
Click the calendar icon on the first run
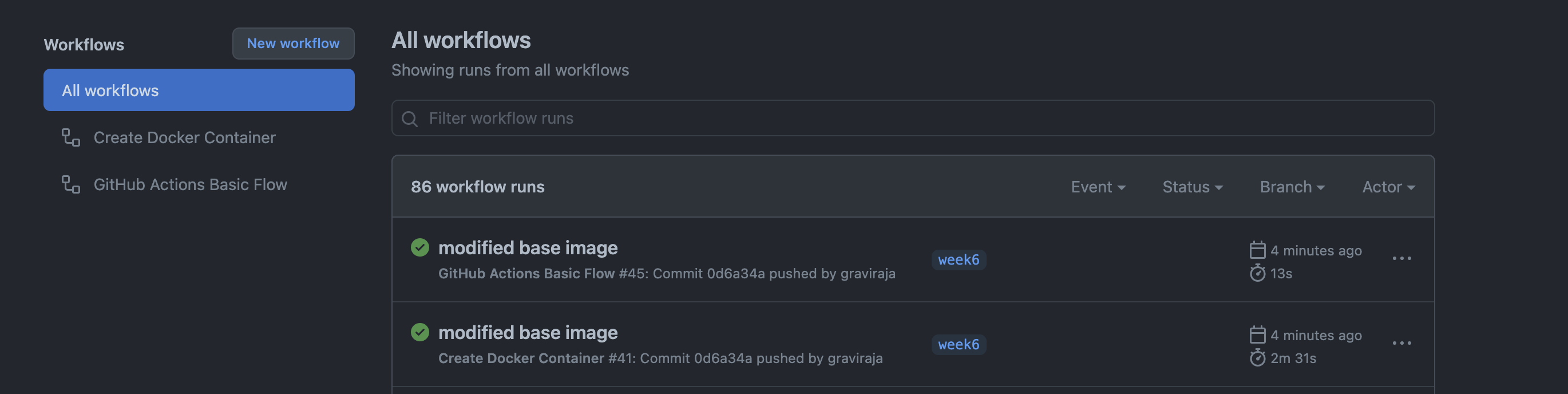pos(1257,250)
